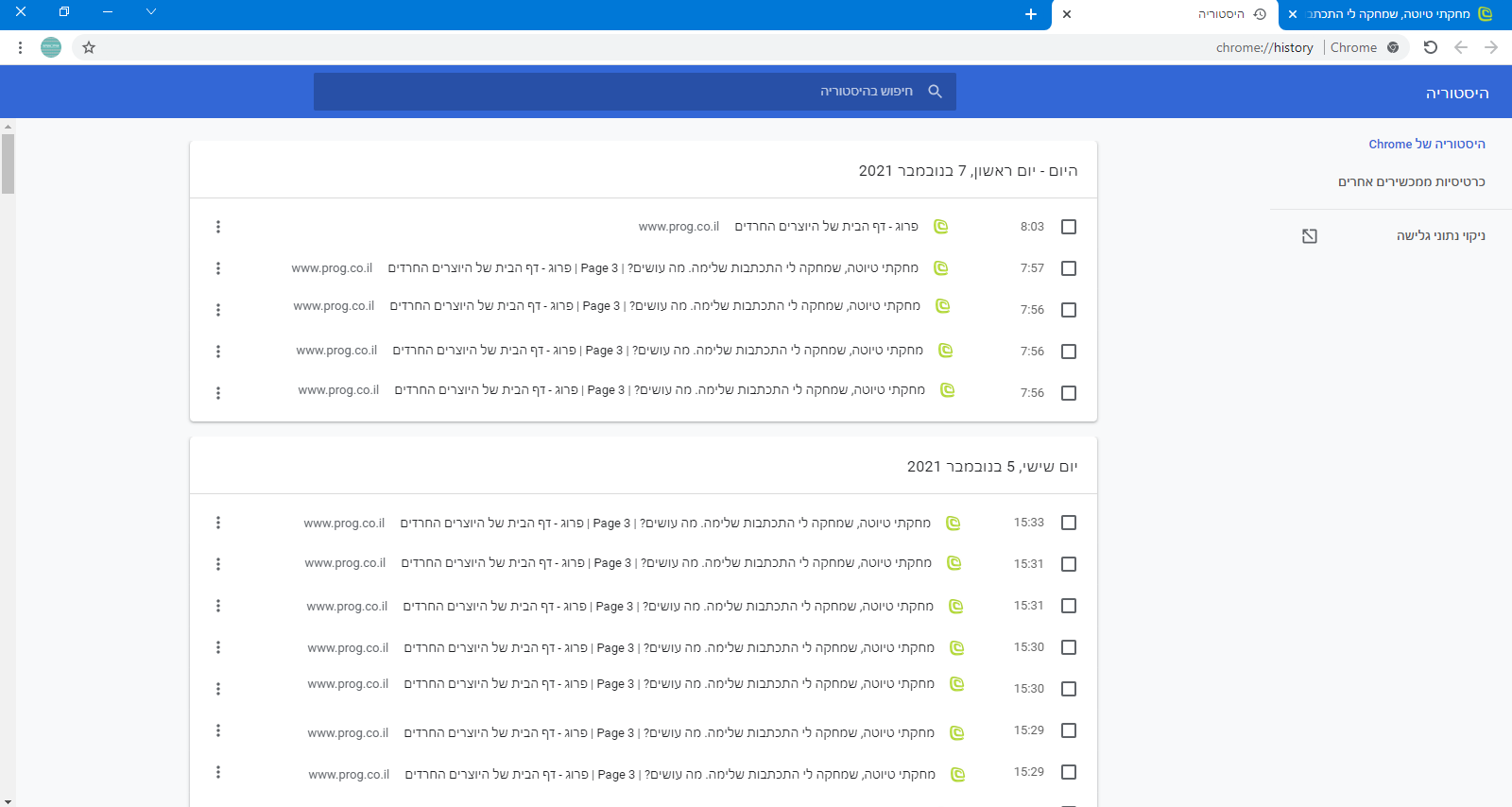Viewport: 1512px width, 807px height.
Task: Click the magnifier icon in the history search bar
Action: tap(936, 92)
